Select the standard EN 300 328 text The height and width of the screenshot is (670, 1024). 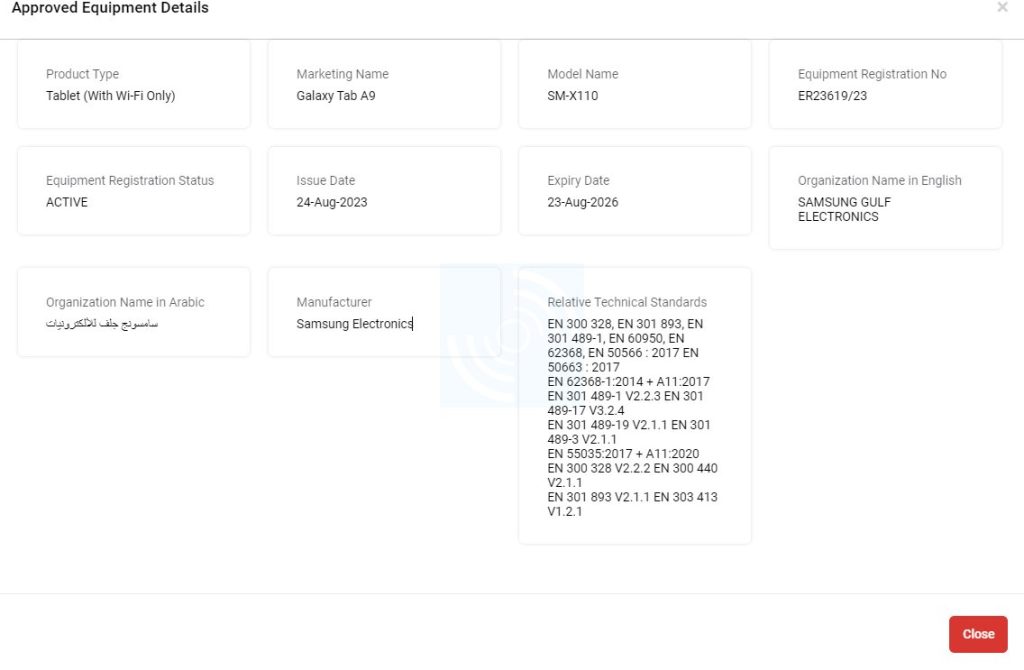pyautogui.click(x=577, y=324)
